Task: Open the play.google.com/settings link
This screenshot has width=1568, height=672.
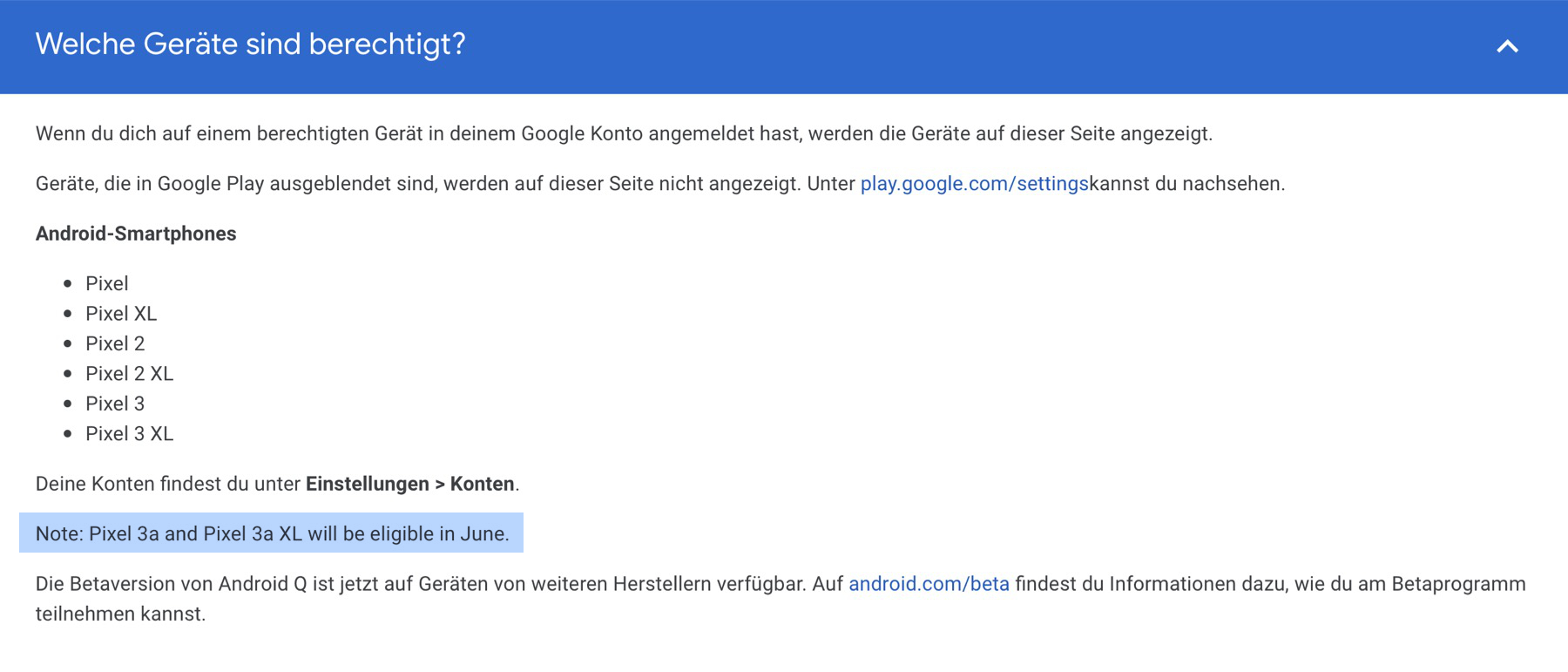Action: click(974, 184)
